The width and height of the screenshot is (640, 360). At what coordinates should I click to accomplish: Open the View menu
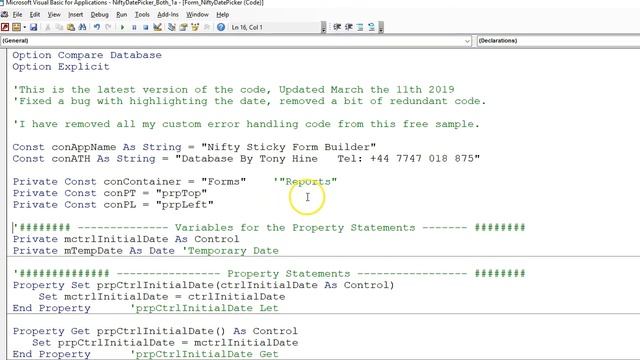pos(54,14)
